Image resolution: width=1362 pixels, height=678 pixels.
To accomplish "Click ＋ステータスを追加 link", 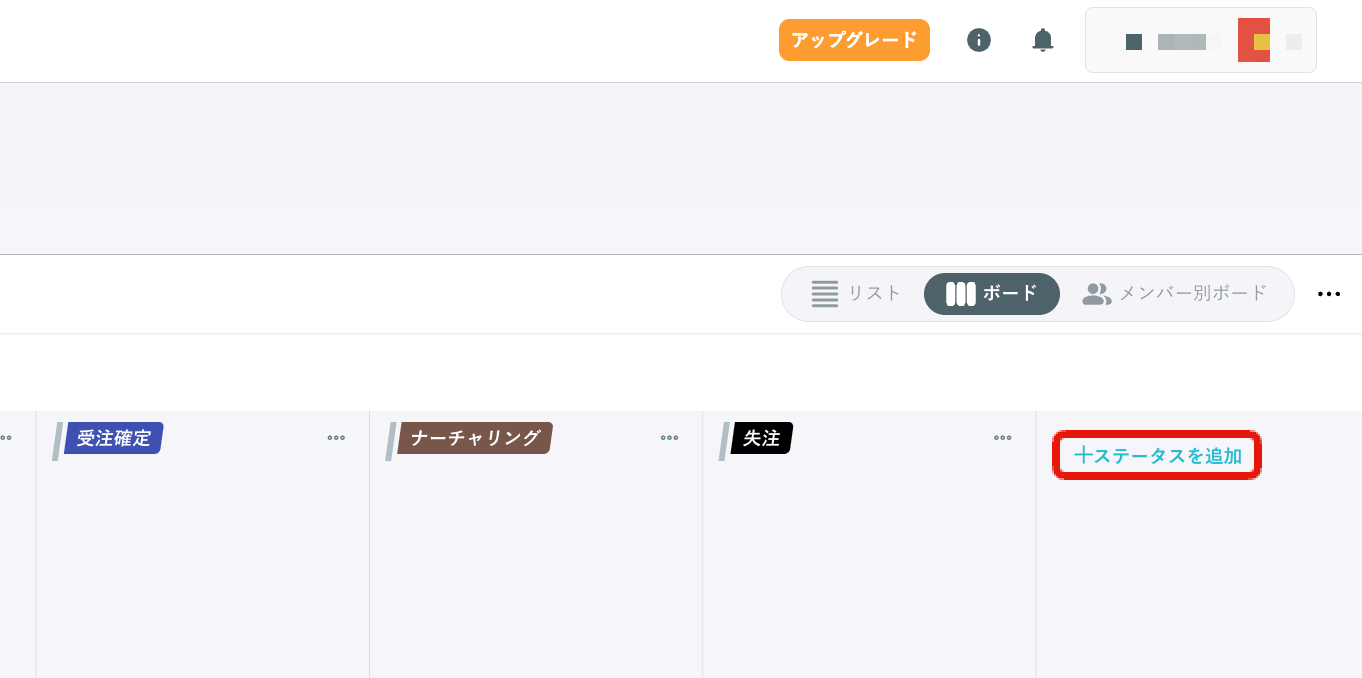I will [x=1157, y=456].
